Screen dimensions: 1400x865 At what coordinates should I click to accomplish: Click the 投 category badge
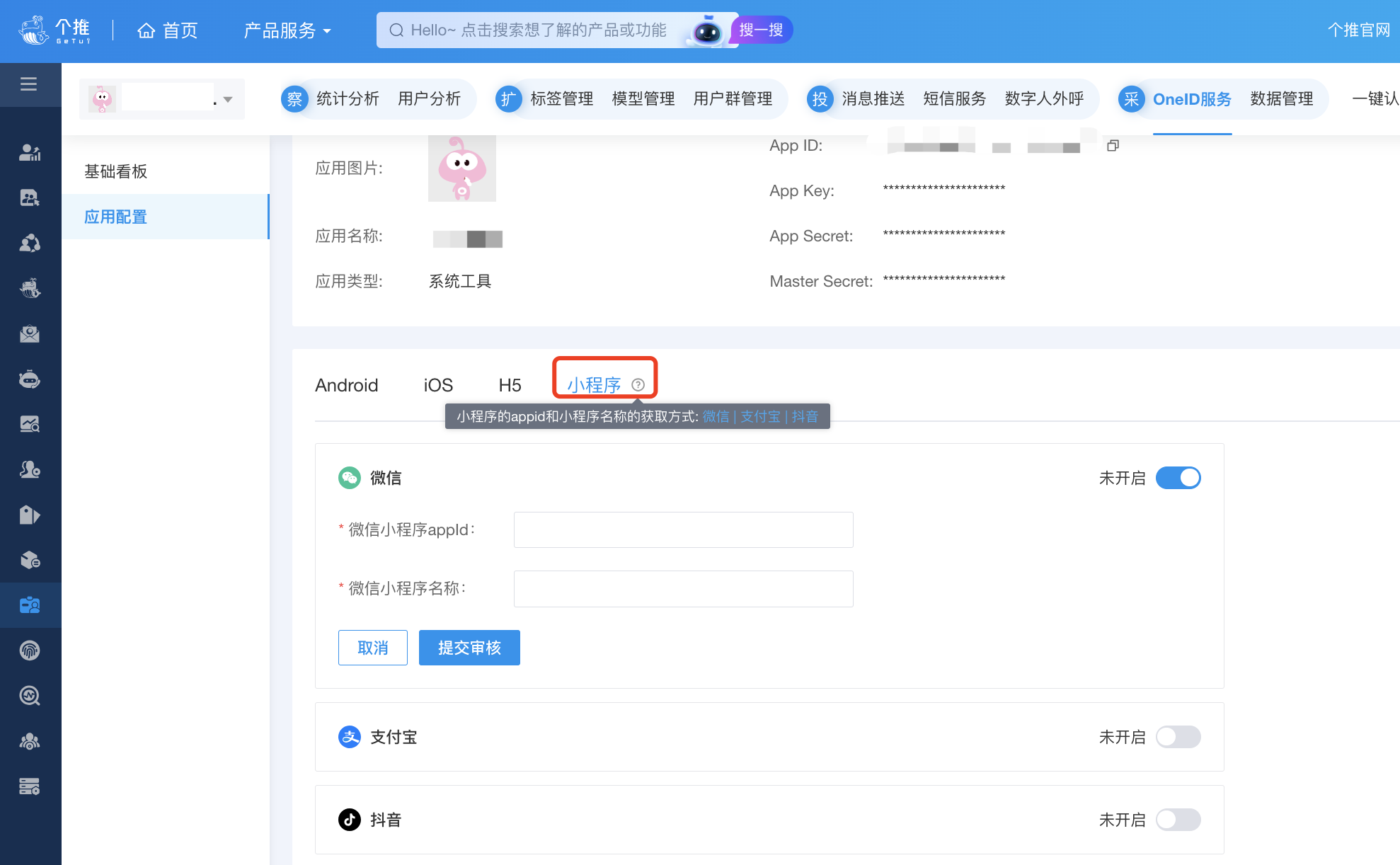(820, 99)
